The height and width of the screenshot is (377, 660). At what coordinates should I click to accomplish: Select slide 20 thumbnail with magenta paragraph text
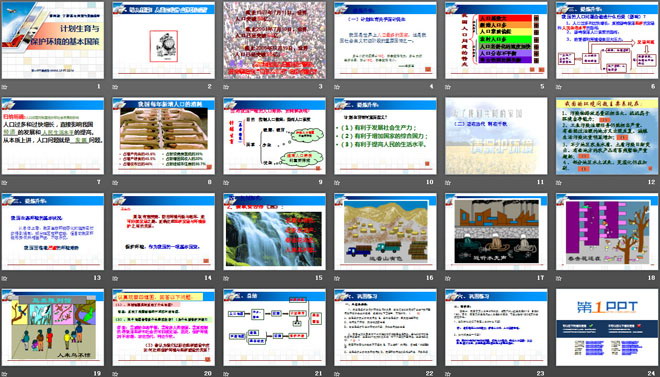coord(164,327)
